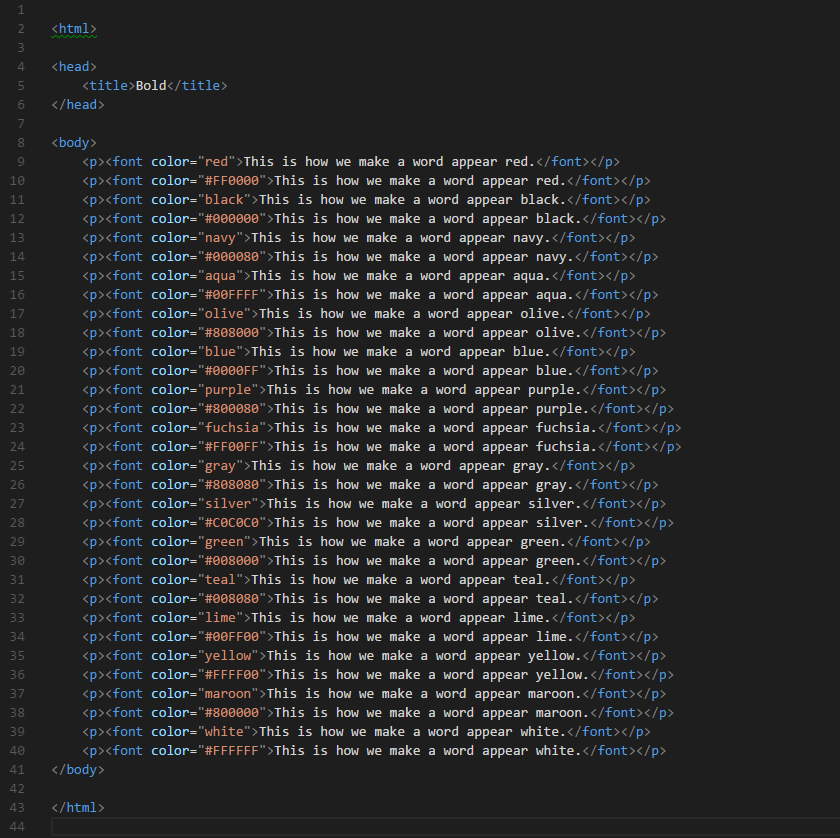
Task: Click the opening body tag
Action: point(74,143)
